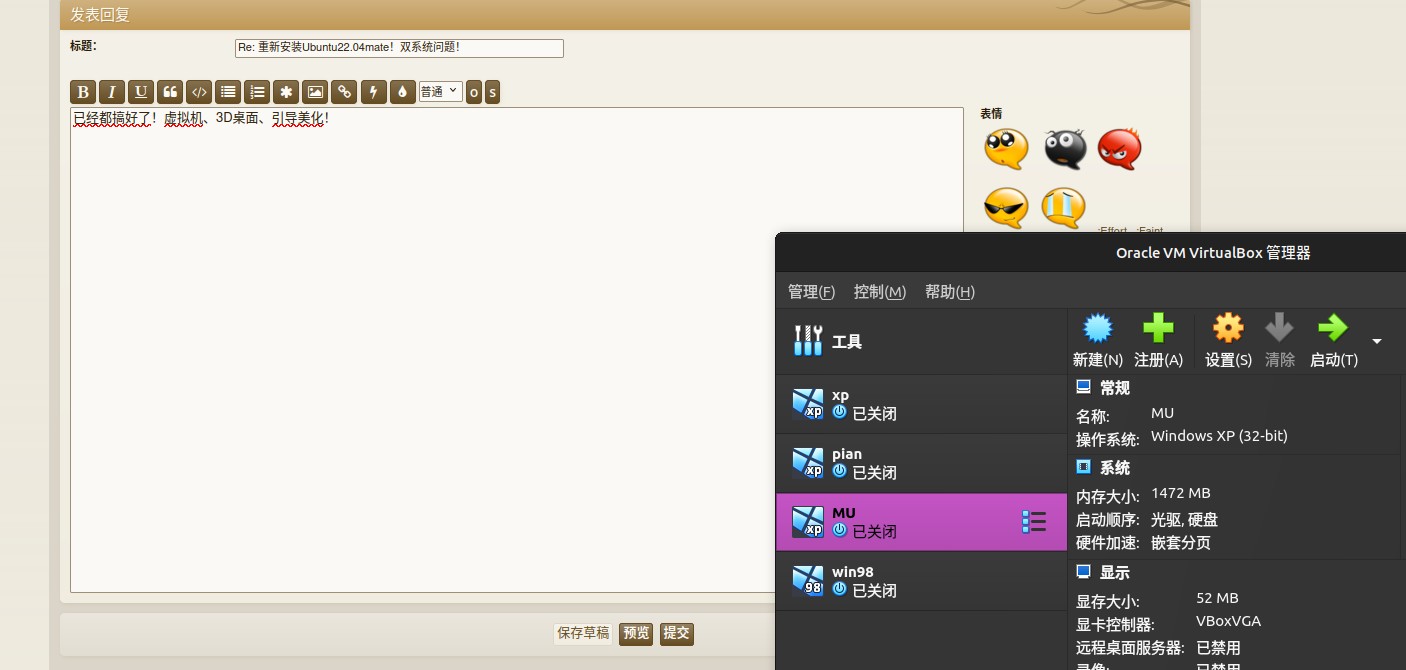
Task: Open the font color droplet button
Action: click(402, 92)
